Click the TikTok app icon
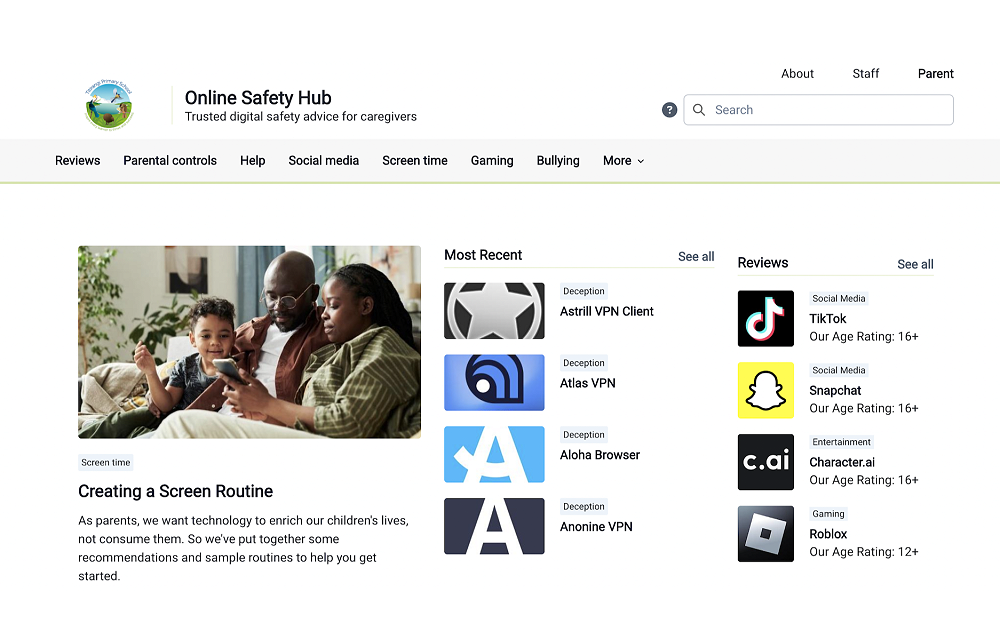The width and height of the screenshot is (1000, 640). [x=765, y=319]
